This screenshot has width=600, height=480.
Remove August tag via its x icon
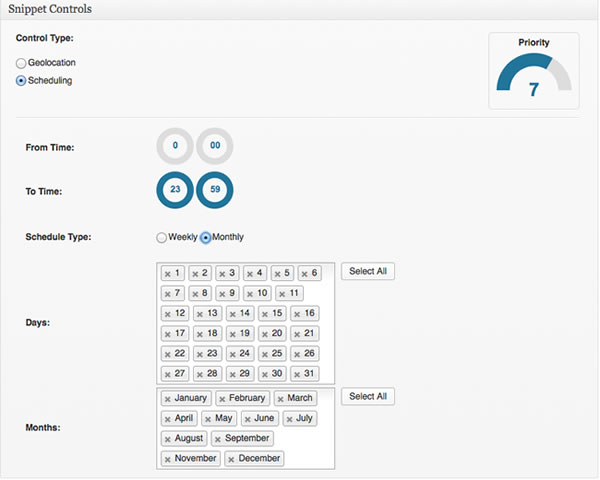(168, 439)
